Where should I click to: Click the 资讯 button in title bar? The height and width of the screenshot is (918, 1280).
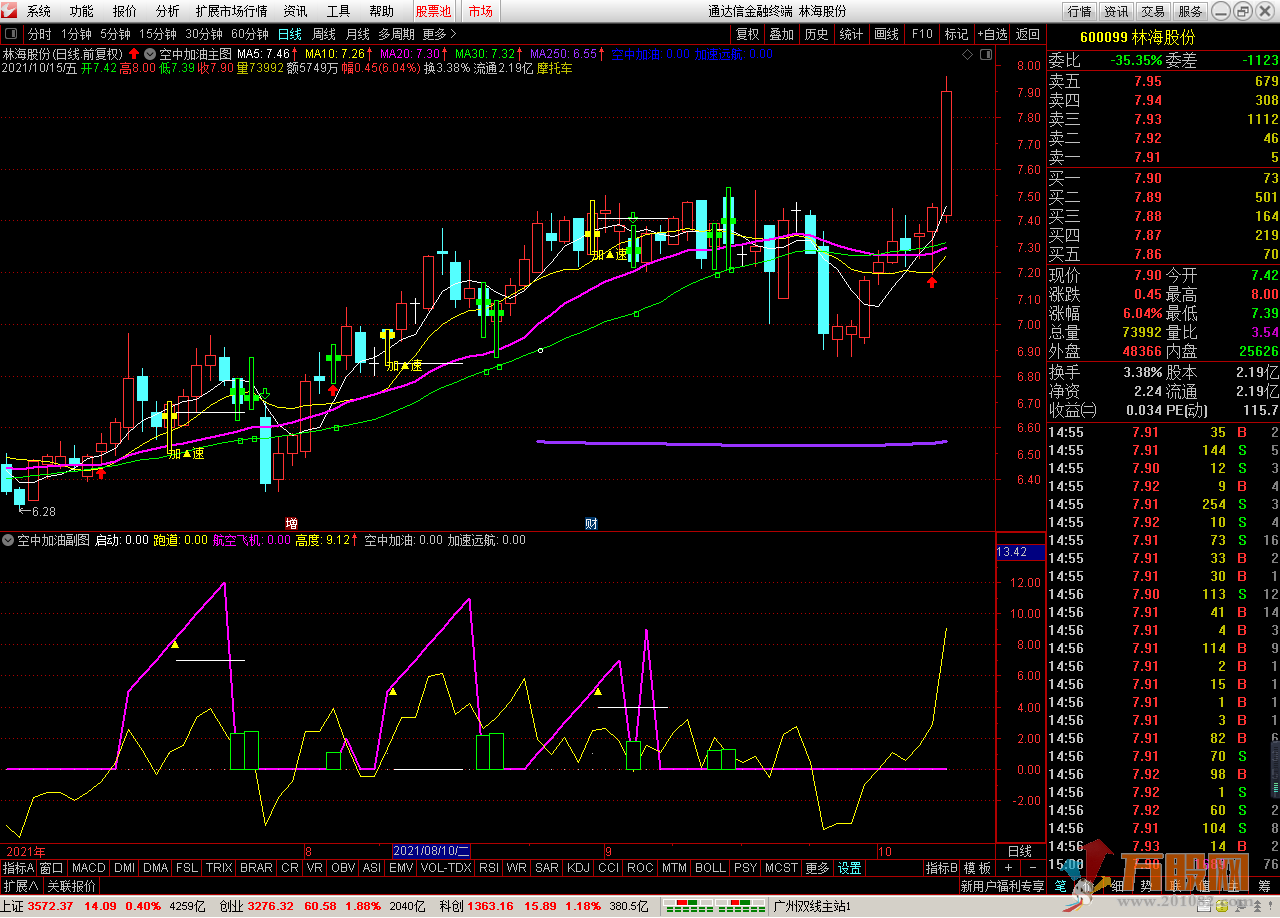pos(1116,11)
